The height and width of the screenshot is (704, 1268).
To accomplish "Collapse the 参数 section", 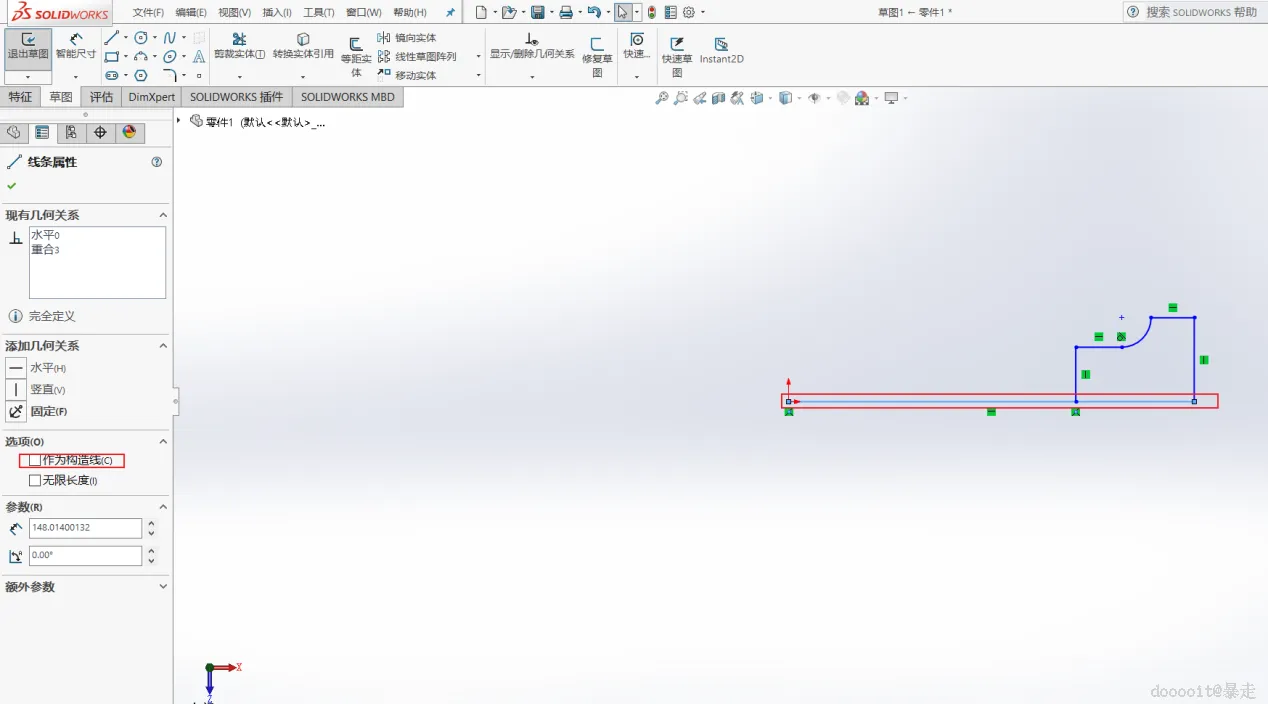I will [163, 507].
